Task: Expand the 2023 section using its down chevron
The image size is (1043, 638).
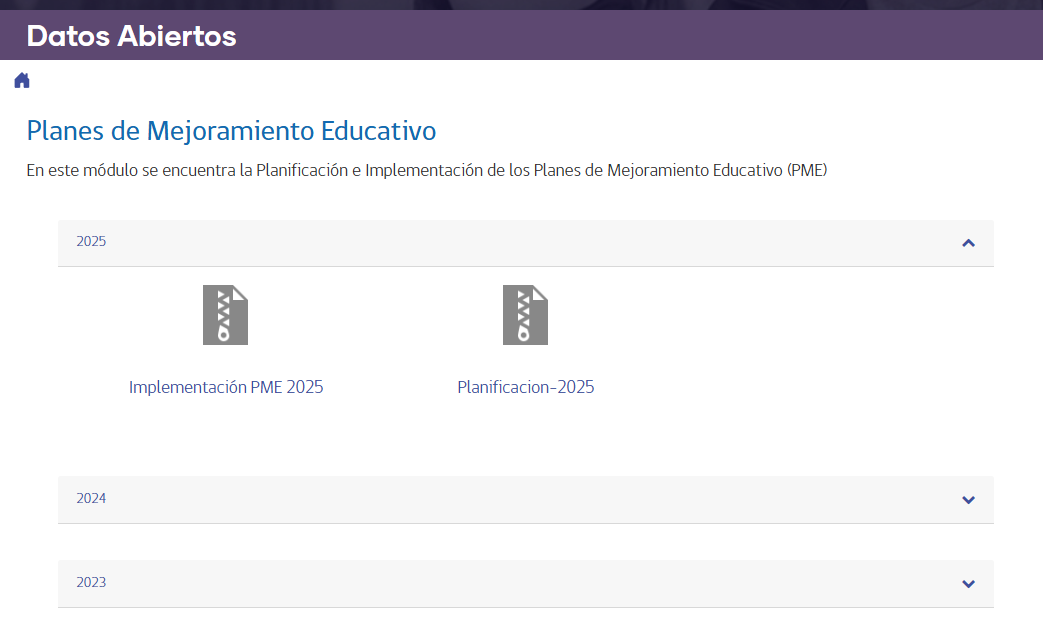Action: pos(967,584)
